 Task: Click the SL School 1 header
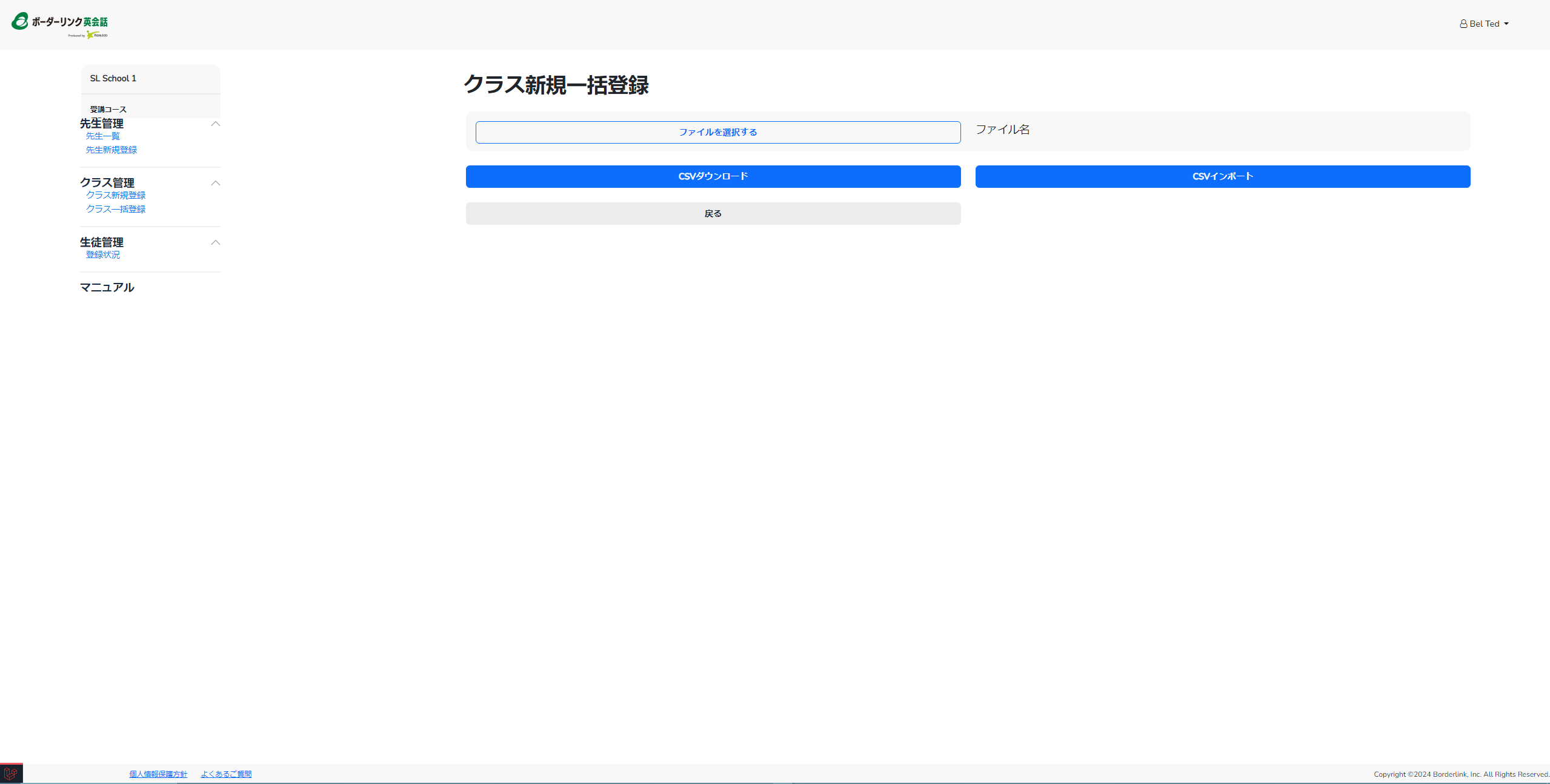click(113, 79)
